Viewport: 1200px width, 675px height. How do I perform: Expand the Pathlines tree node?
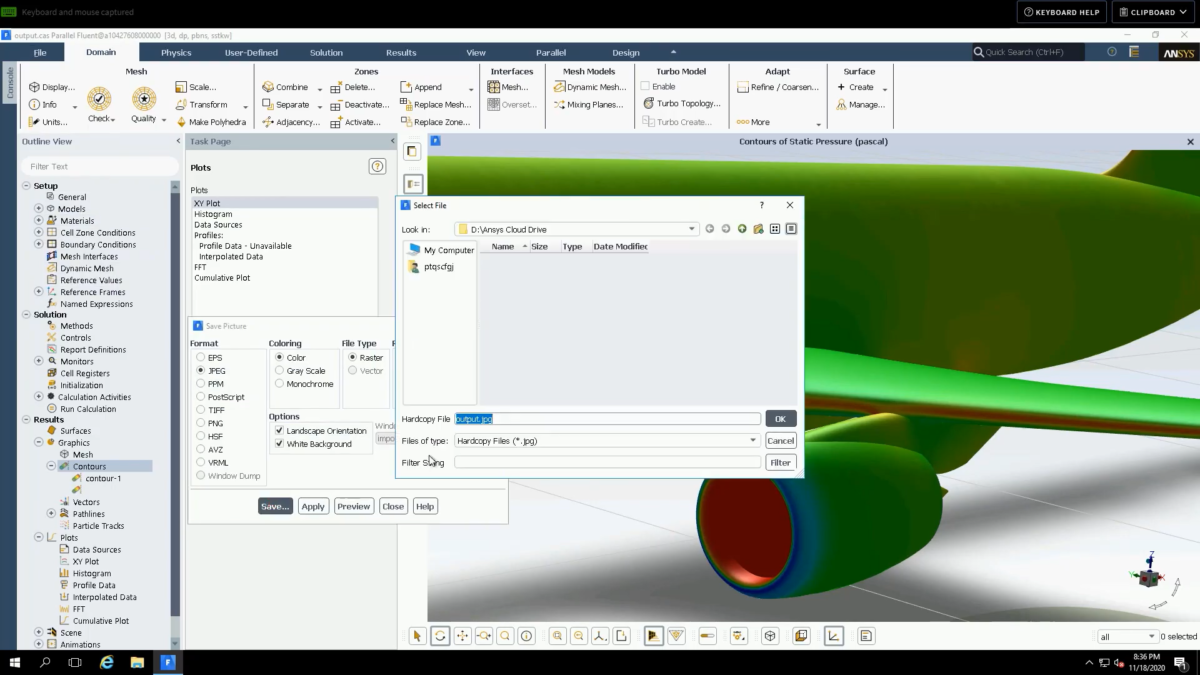click(x=51, y=513)
